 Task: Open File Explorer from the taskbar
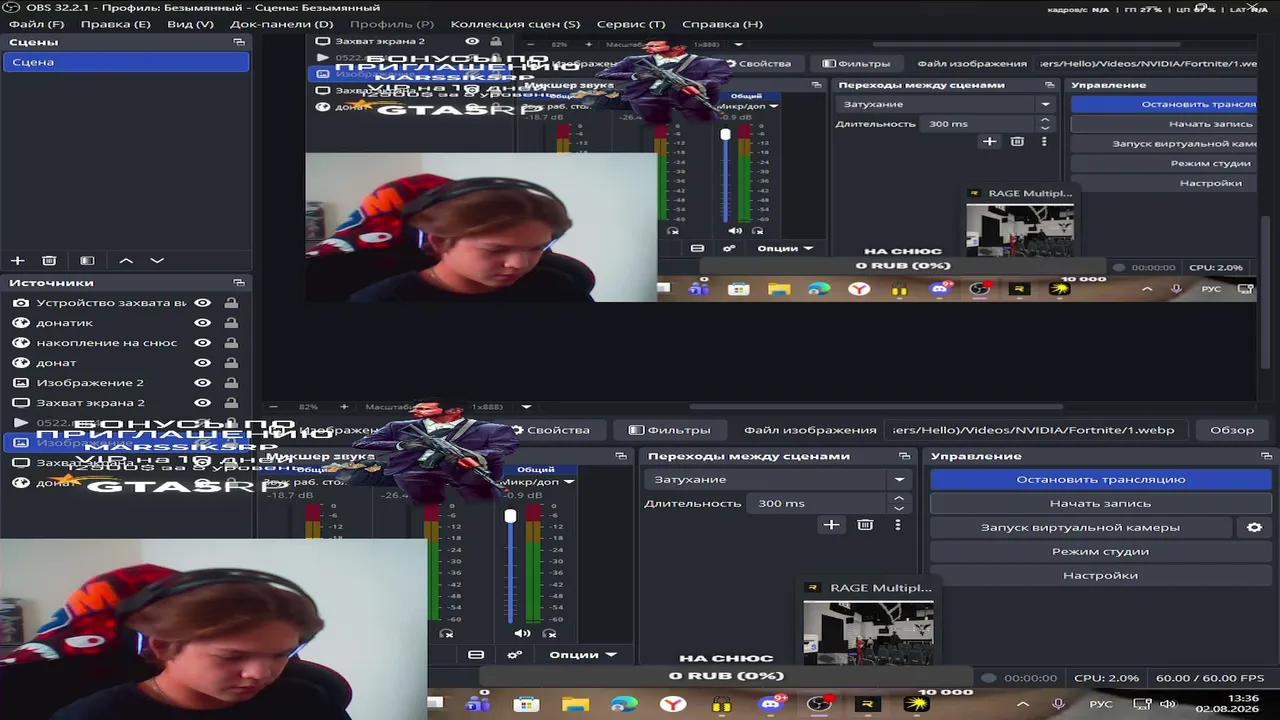coord(574,704)
